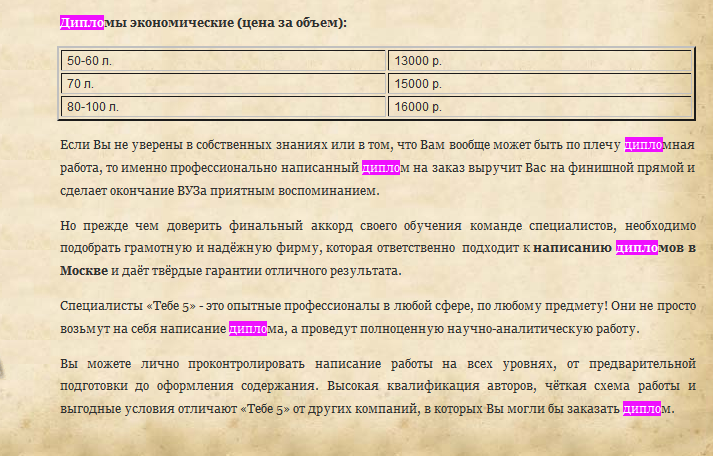Select the '16000 р.' price cell

tap(540, 107)
